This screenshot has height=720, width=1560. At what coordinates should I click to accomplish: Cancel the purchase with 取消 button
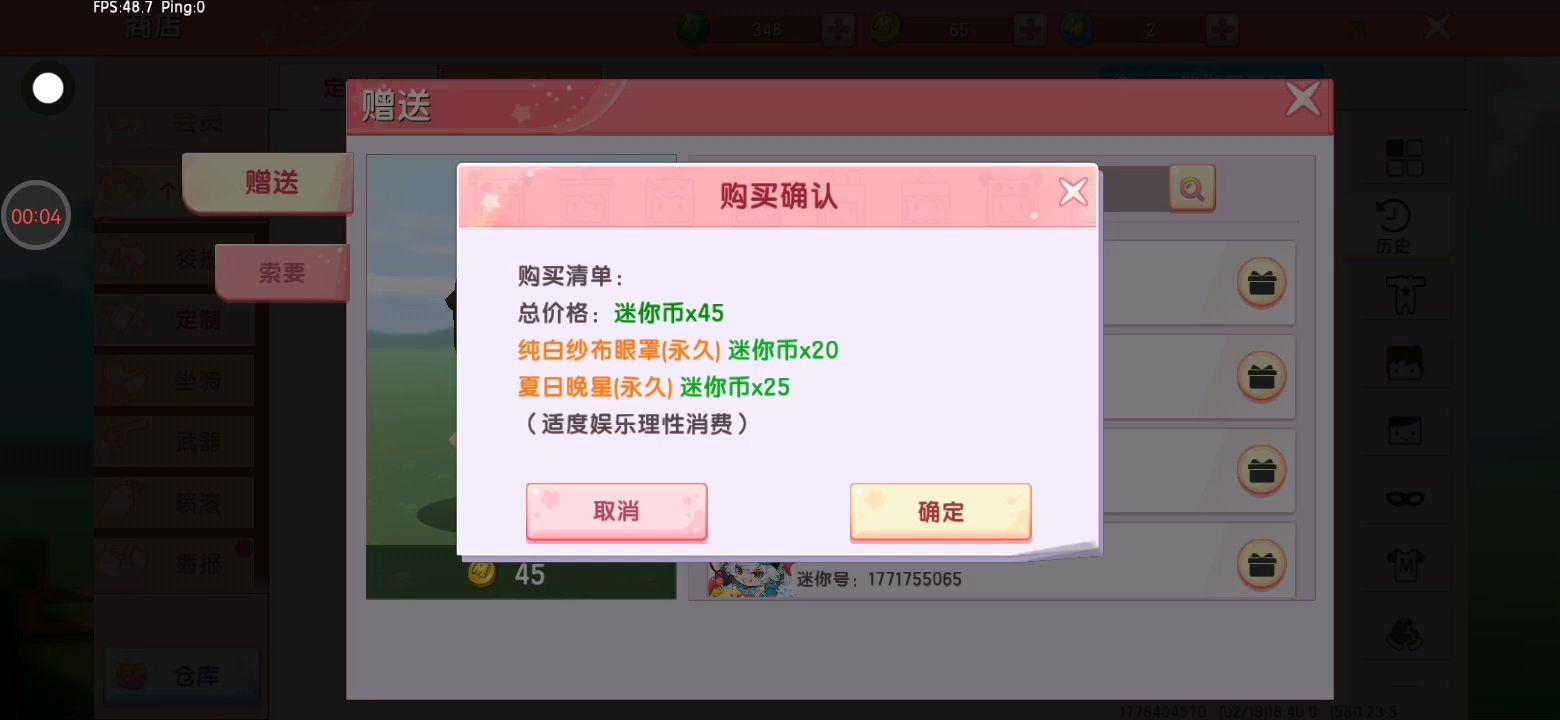(616, 511)
